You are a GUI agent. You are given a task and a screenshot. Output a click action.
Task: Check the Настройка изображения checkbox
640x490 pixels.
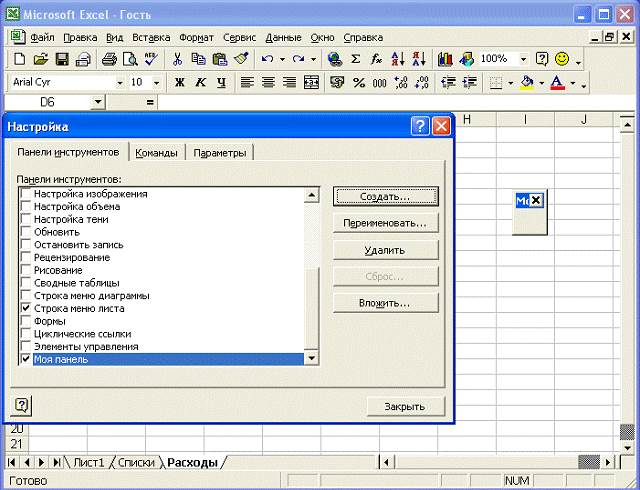coord(25,194)
